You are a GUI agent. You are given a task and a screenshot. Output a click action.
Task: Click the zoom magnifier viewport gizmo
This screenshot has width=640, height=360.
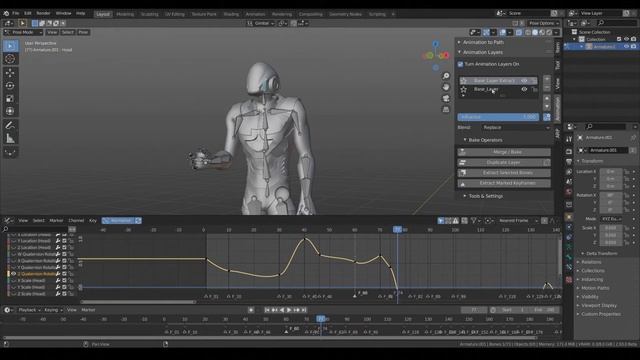click(446, 76)
